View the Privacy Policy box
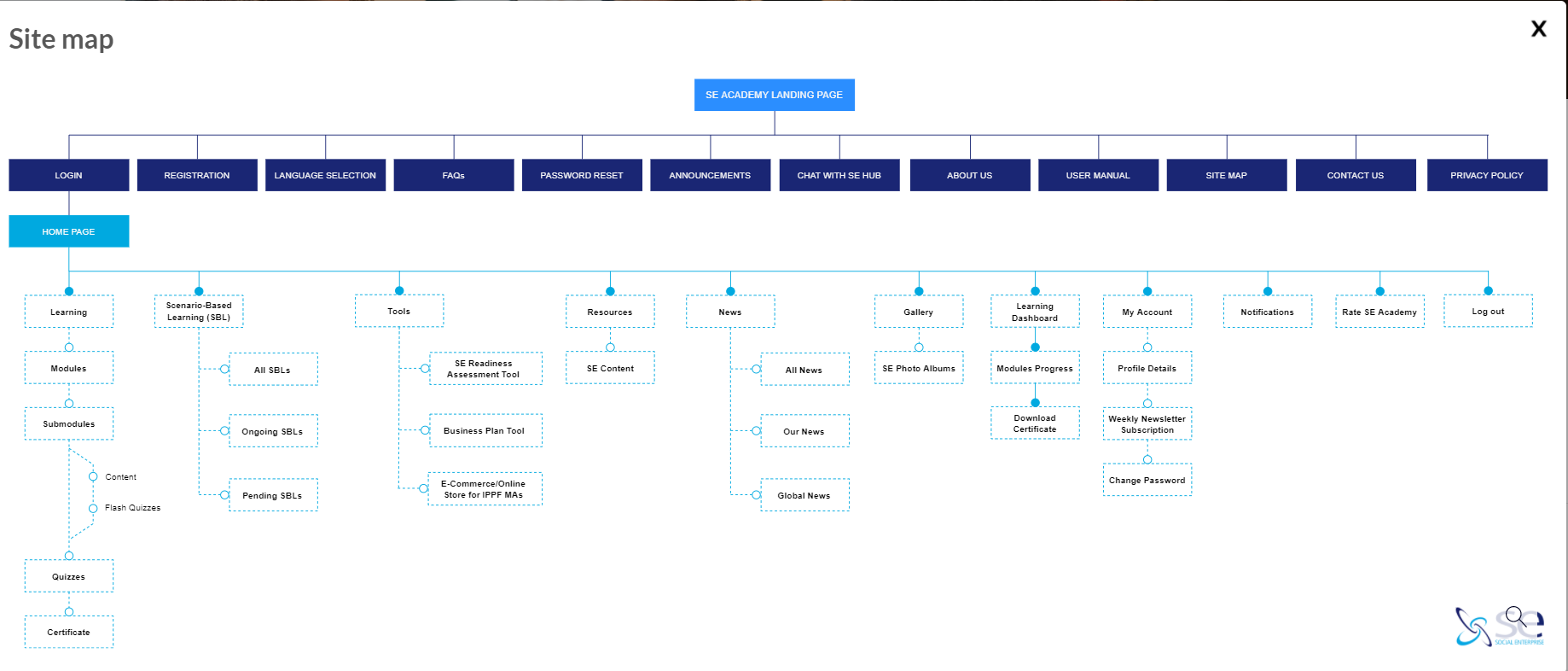The image size is (1568, 671). pyautogui.click(x=1487, y=175)
